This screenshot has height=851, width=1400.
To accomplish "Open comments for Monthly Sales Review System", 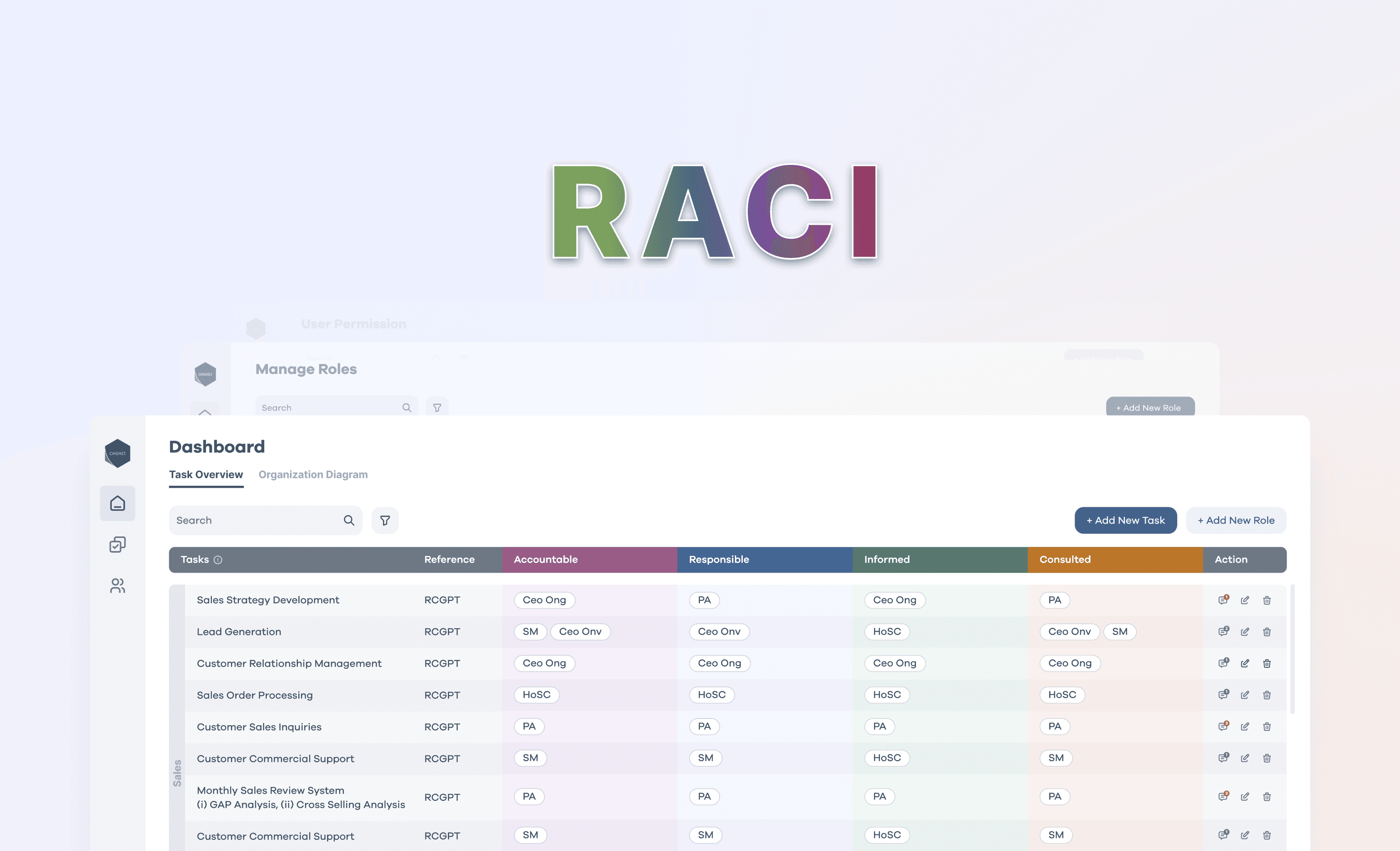I will (x=1223, y=797).
